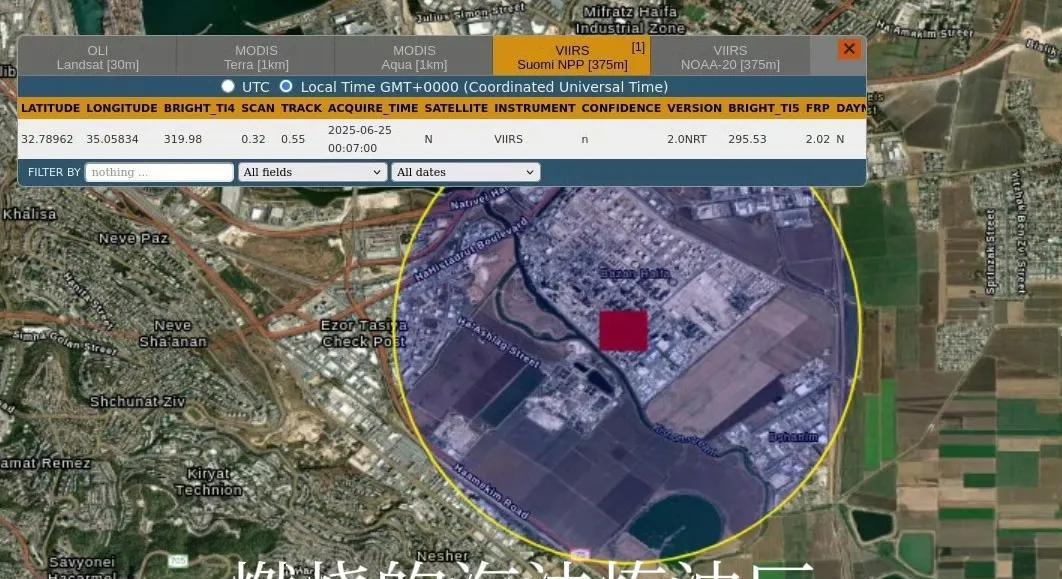The image size is (1062, 579).
Task: Select VIIRS Suomi NPP [375m] tab
Action: tap(572, 57)
